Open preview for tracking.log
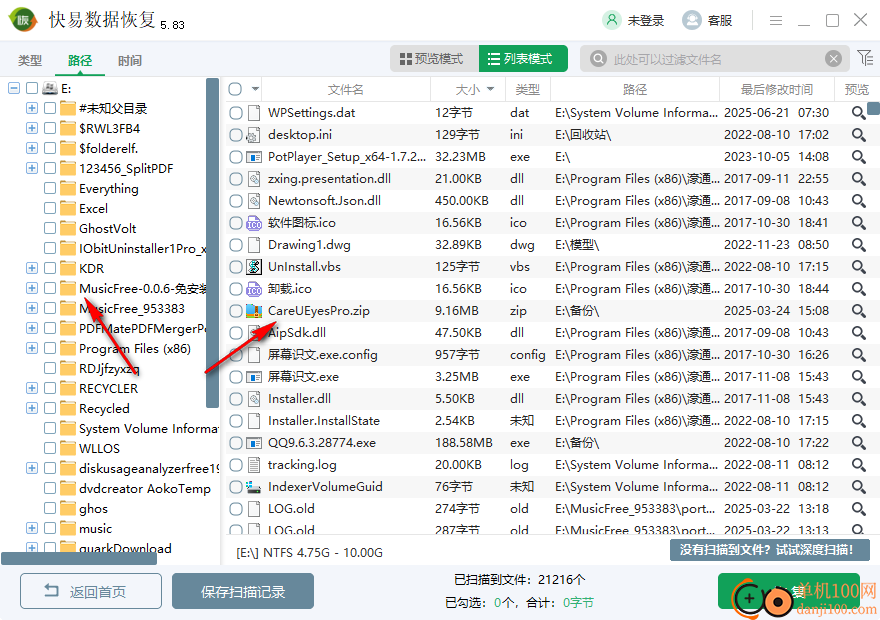This screenshot has width=880, height=620. pos(858,465)
